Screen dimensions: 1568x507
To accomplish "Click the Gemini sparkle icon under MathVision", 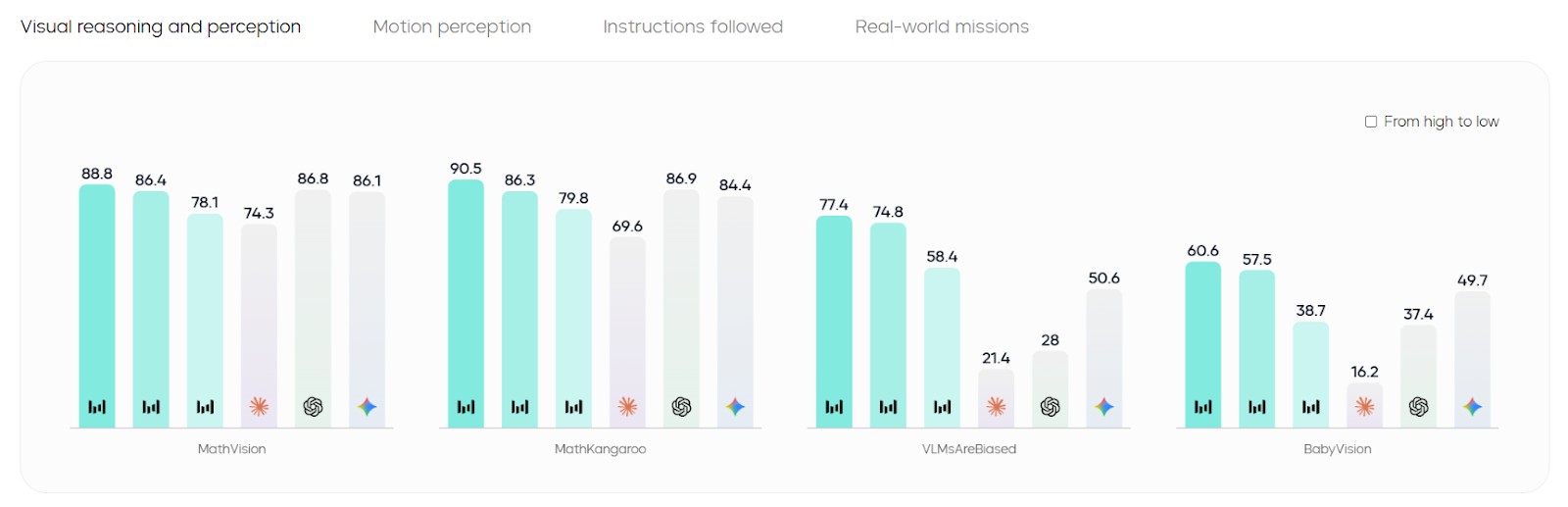I will coord(367,406).
